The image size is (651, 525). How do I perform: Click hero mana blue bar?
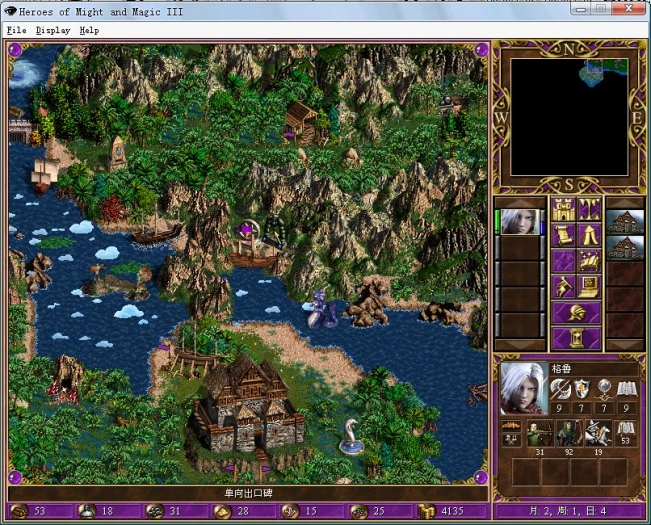[x=542, y=227]
